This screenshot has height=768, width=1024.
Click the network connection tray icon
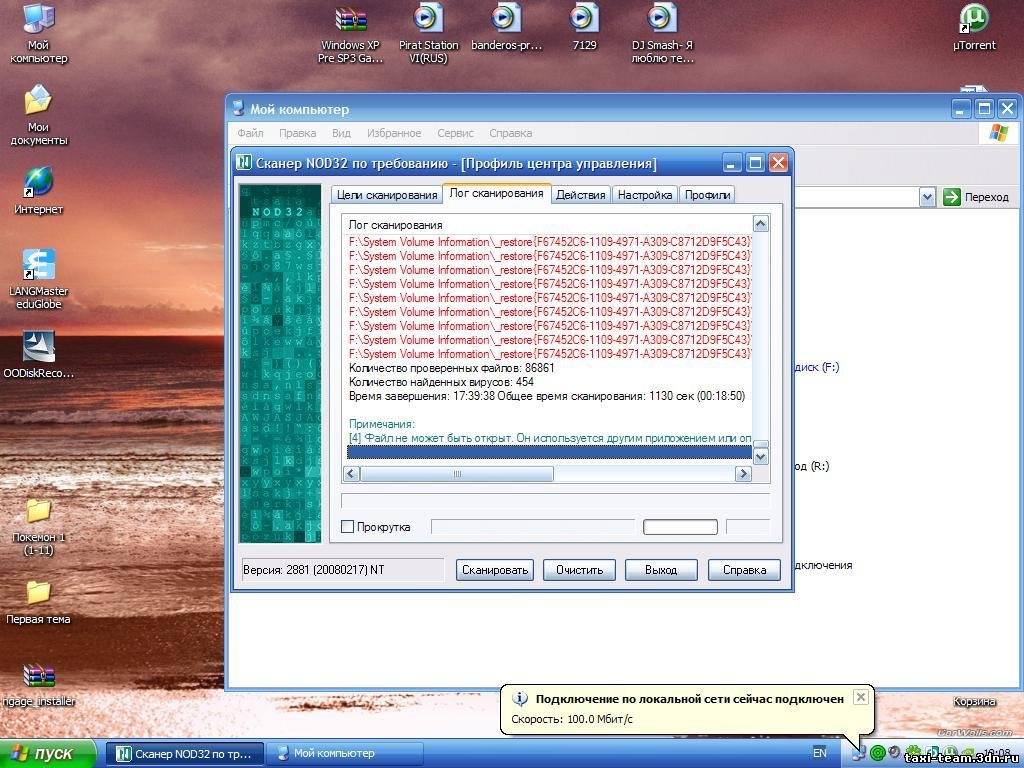(x=860, y=753)
